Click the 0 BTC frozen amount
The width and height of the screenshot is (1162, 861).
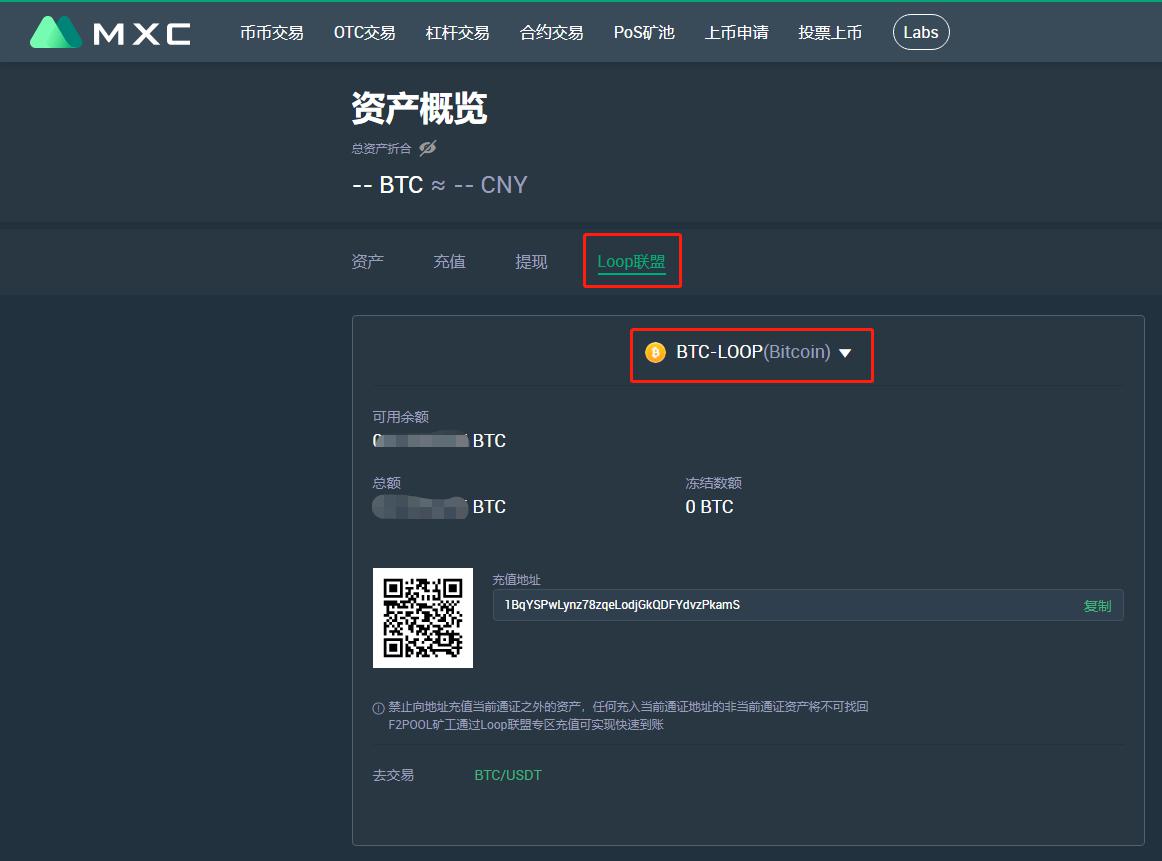[x=709, y=507]
